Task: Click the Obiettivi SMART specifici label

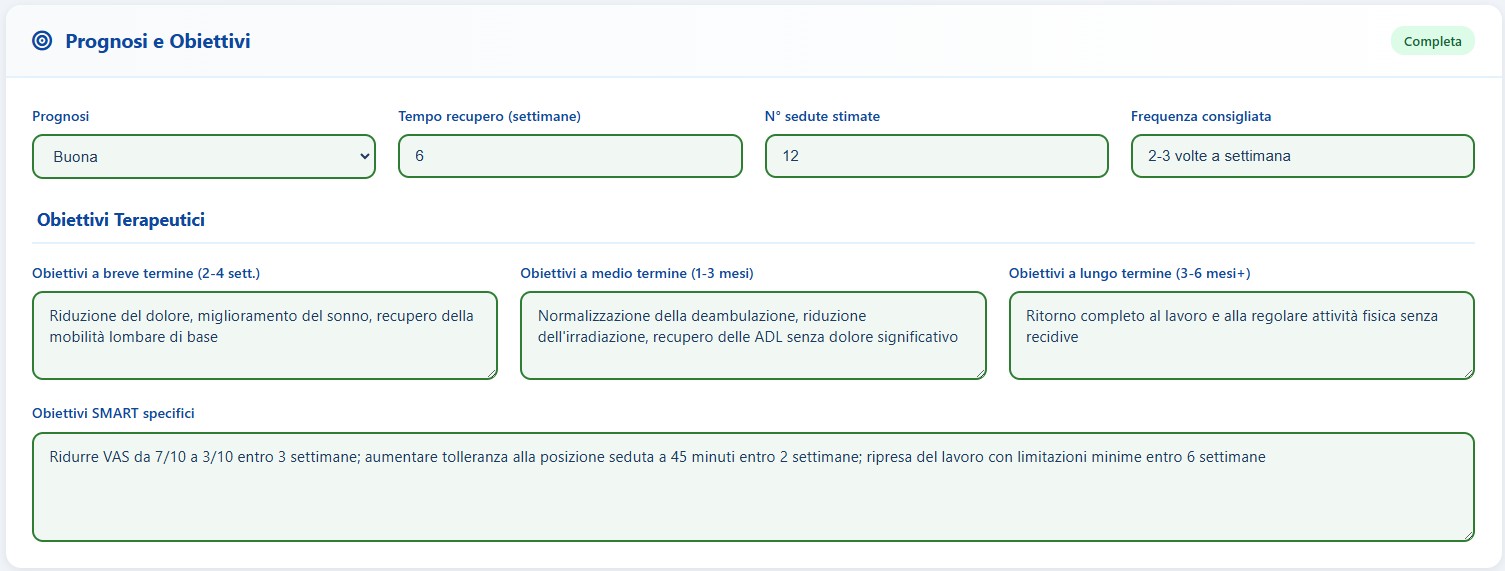Action: click(x=113, y=413)
